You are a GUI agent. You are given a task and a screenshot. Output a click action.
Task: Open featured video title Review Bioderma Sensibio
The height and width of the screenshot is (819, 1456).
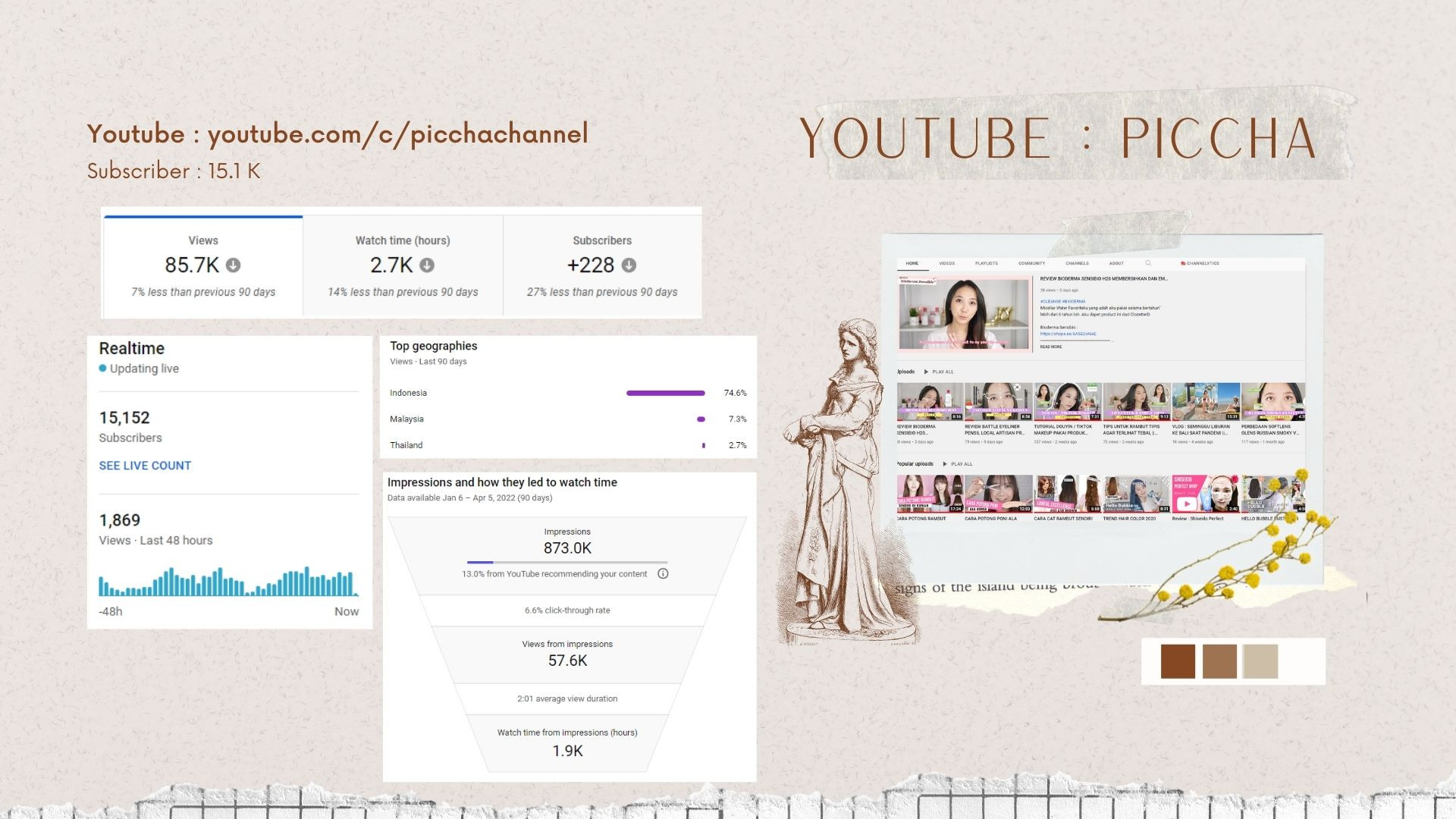1104,279
